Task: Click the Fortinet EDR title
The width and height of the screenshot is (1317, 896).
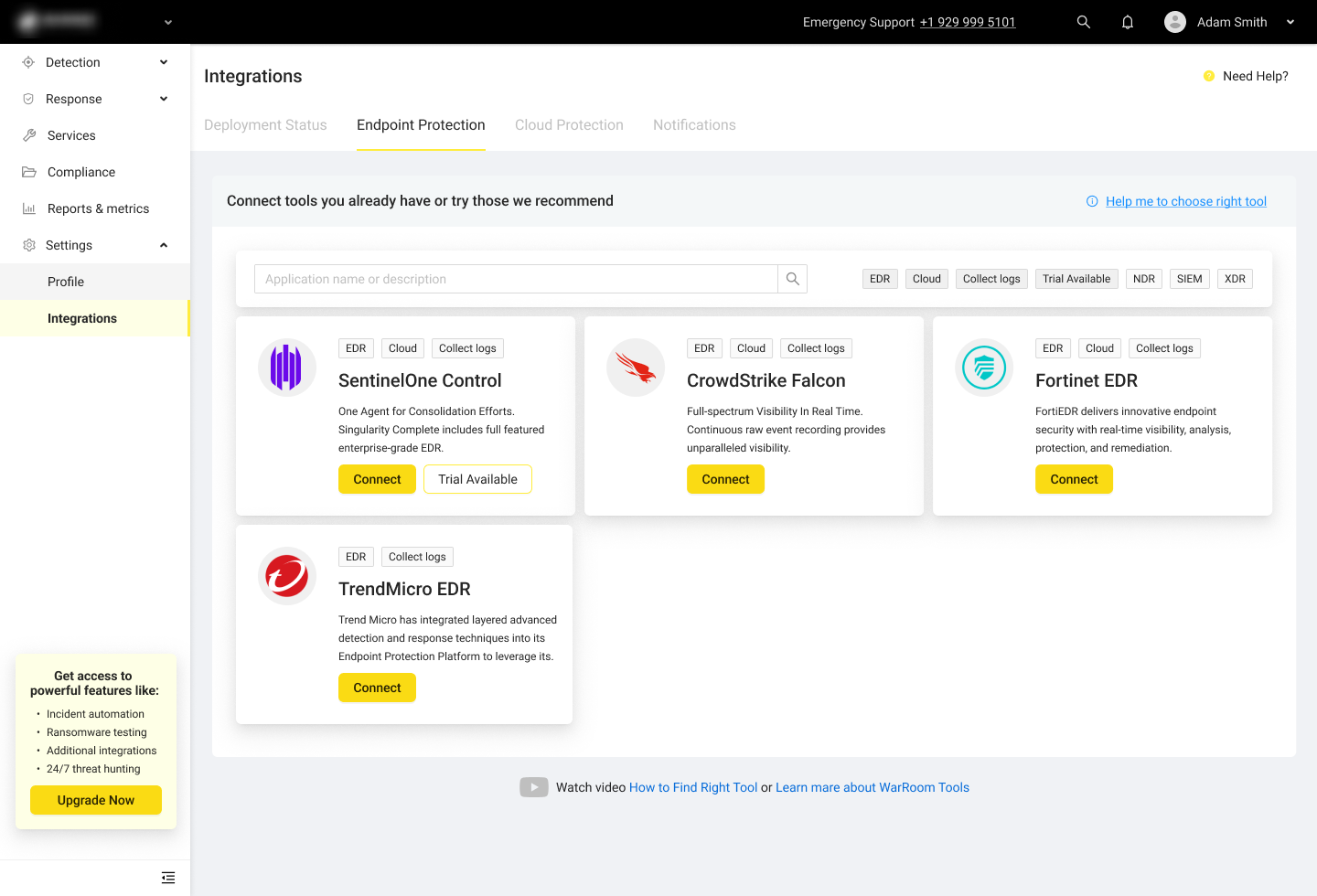Action: [1087, 380]
